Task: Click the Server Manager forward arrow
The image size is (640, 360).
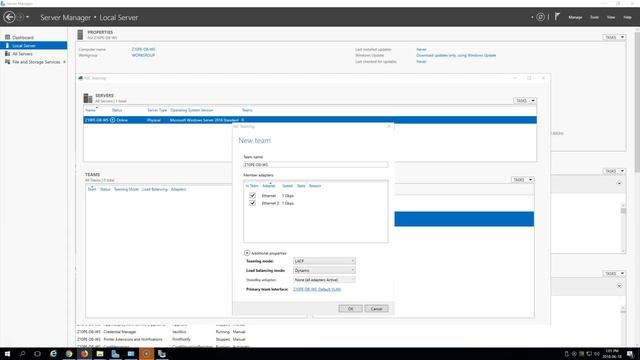Action: (20, 17)
